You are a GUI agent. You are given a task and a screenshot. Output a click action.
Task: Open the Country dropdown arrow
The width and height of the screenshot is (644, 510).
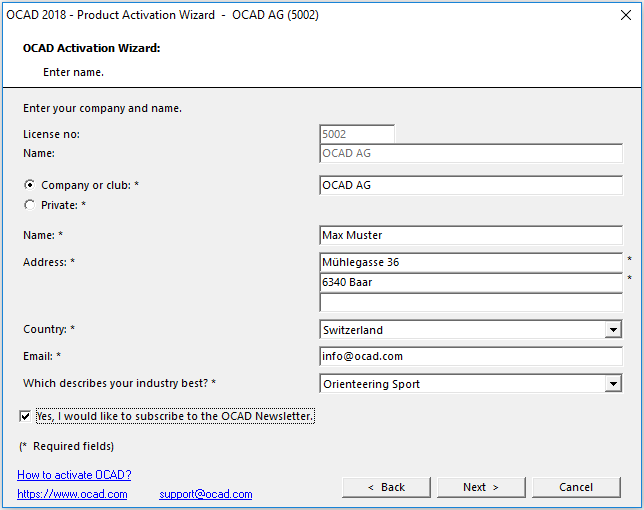coord(613,330)
